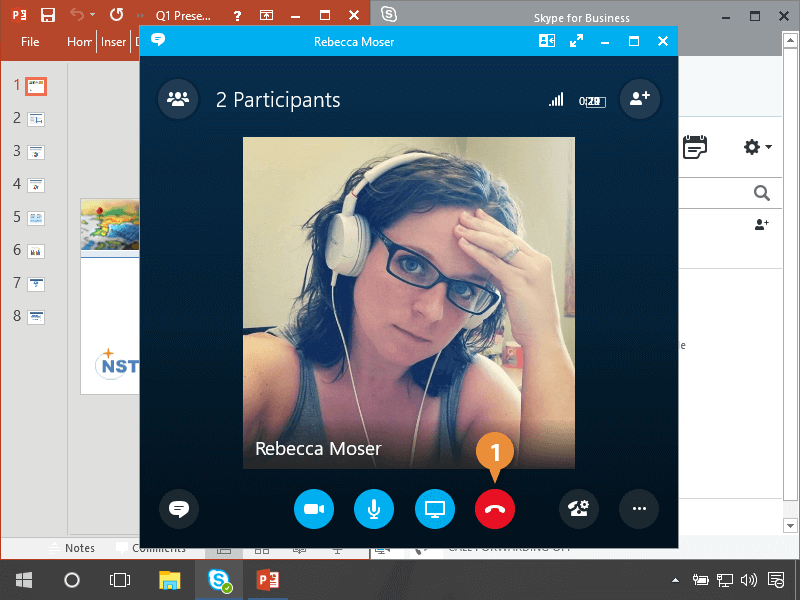This screenshot has width=800, height=600.
Task: Open File Explorer from the taskbar
Action: coord(169,579)
